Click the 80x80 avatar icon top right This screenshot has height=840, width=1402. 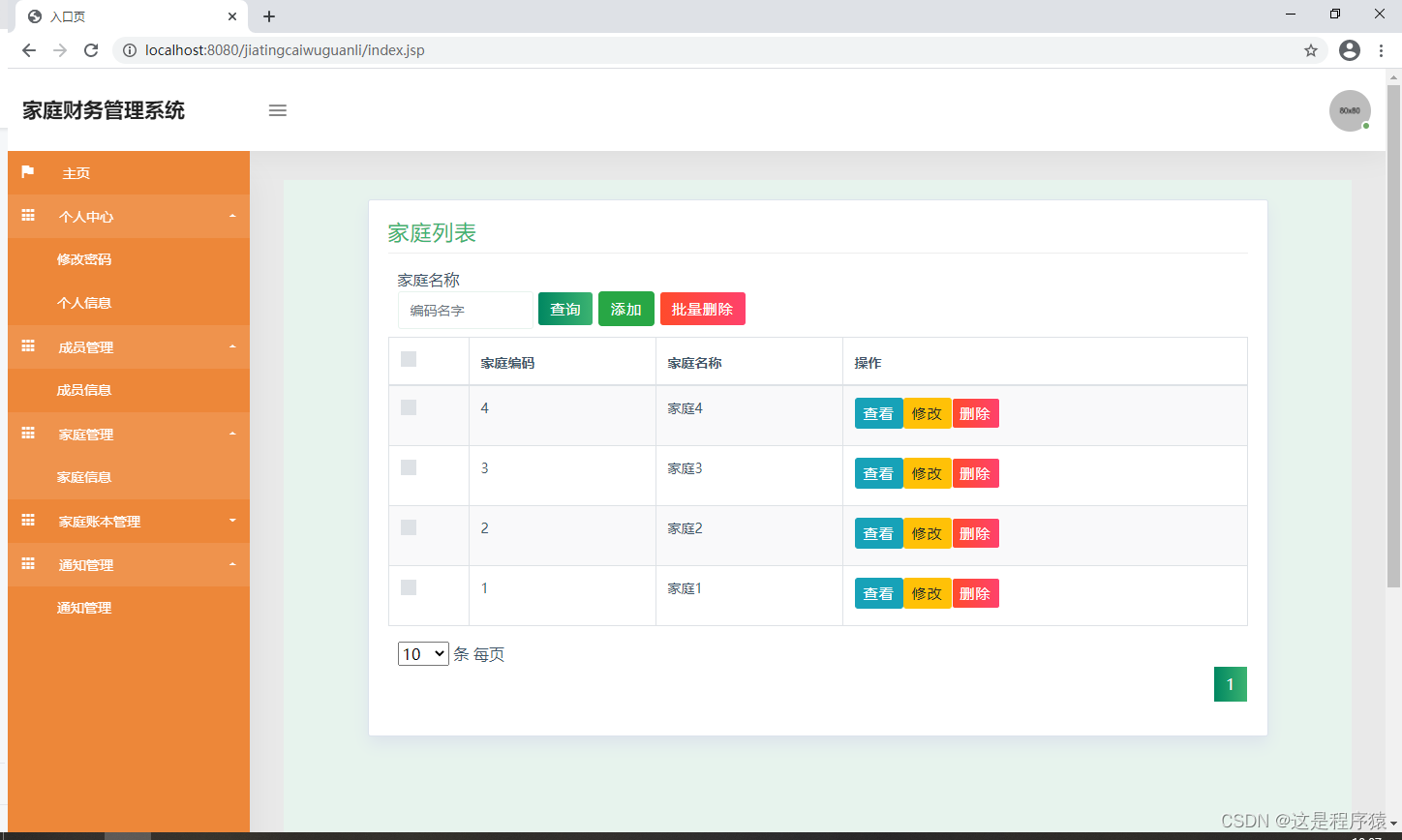click(1350, 110)
